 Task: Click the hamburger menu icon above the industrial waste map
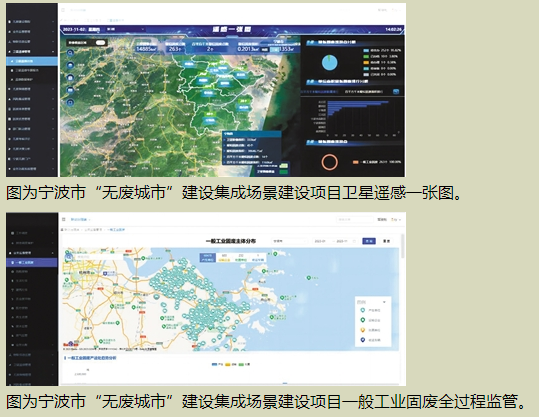64,219
